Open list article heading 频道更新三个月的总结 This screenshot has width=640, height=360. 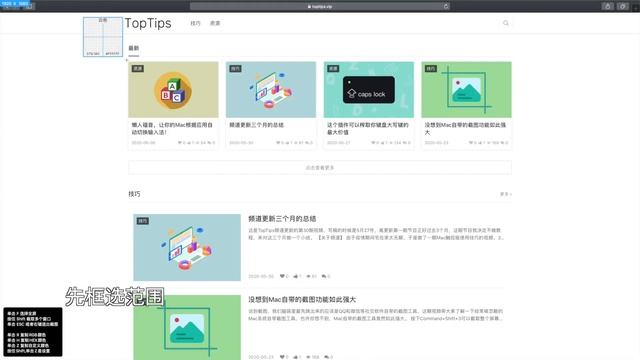coord(282,219)
